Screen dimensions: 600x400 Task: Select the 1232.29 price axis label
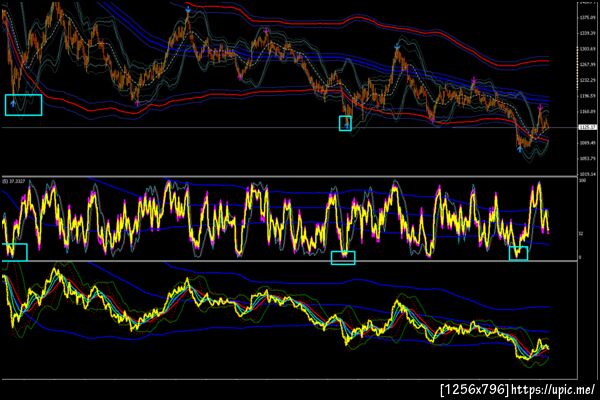click(588, 80)
